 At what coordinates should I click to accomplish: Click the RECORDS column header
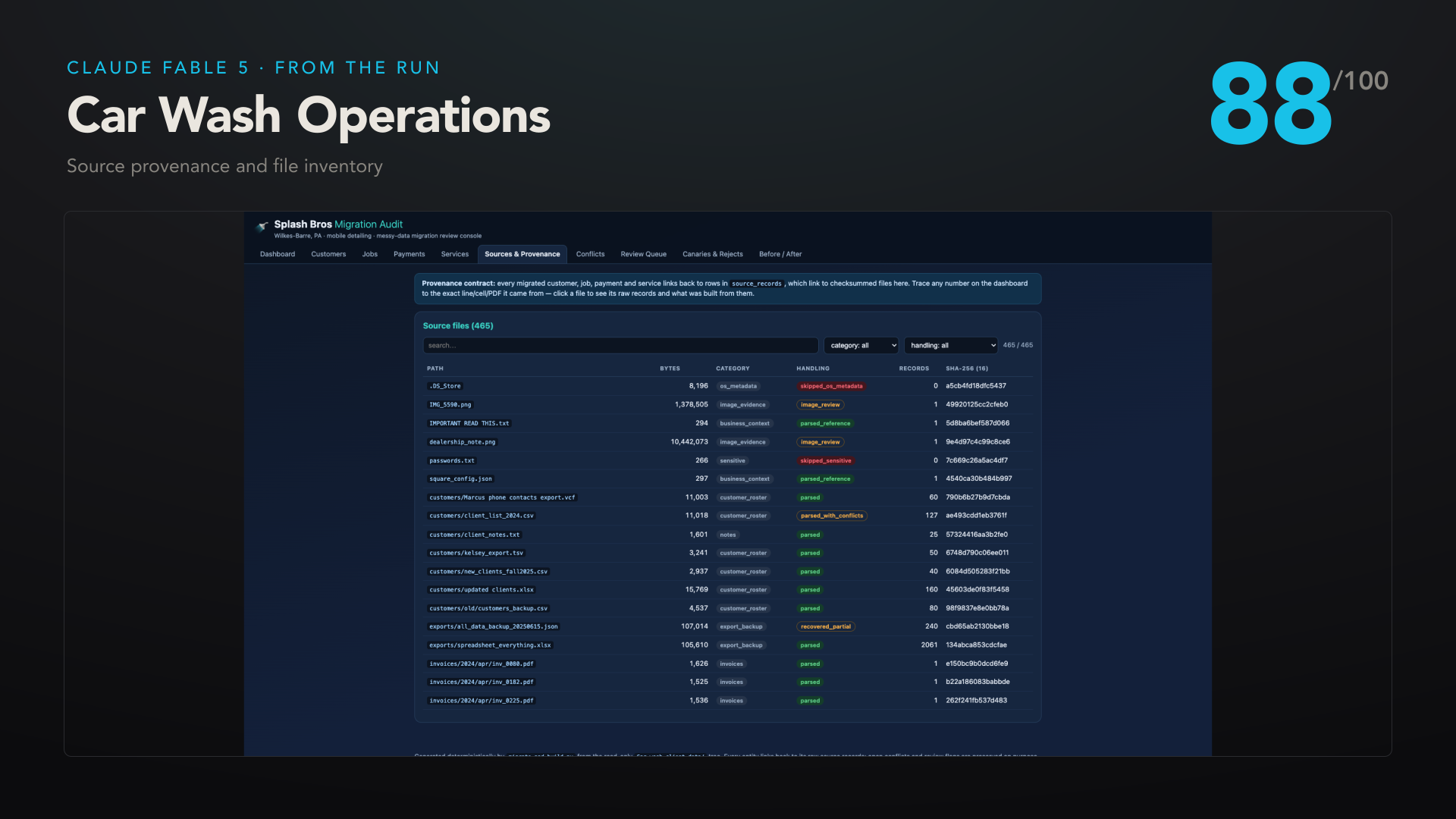[x=914, y=369]
